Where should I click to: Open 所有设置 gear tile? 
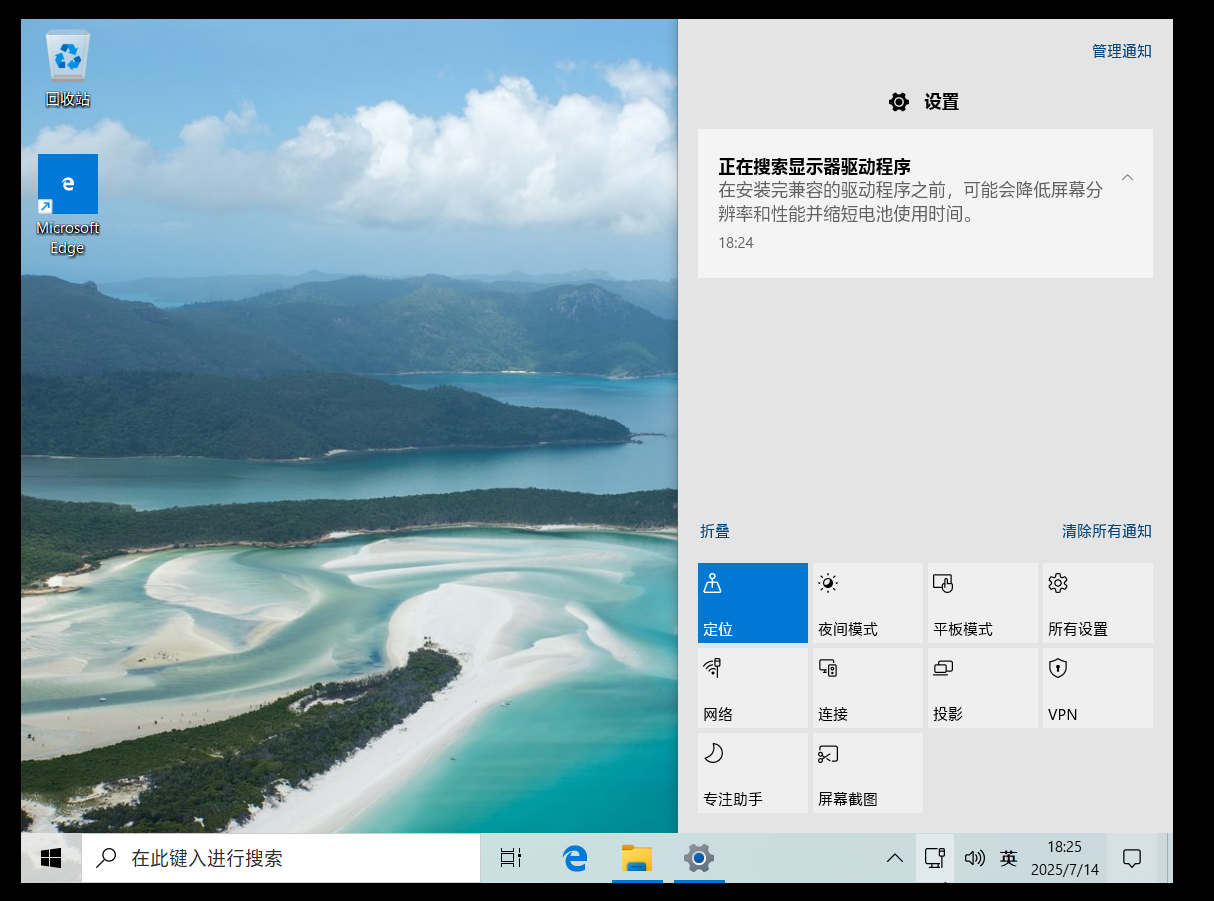[1097, 603]
